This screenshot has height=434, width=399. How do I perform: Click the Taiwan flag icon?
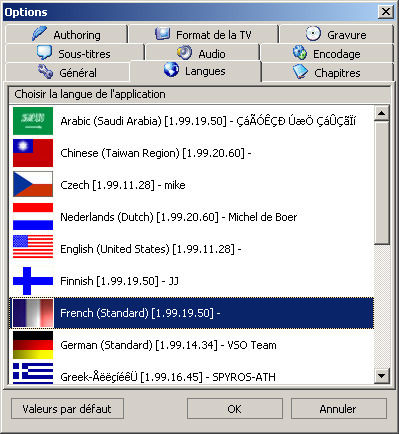[33, 153]
